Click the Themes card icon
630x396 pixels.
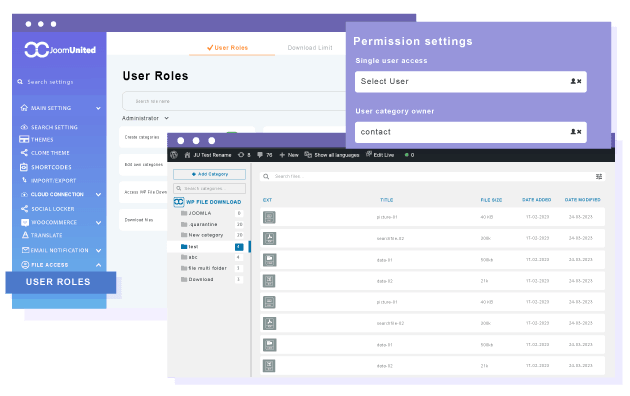coord(24,139)
